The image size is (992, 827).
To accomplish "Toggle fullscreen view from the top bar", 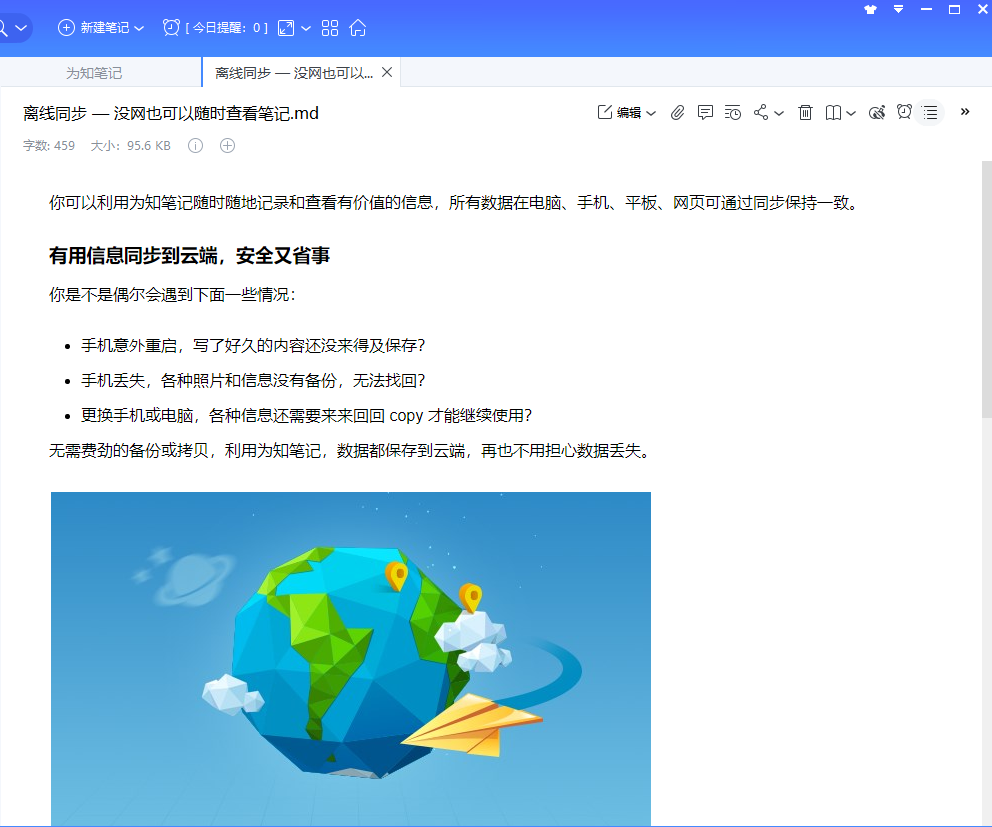I will click(287, 28).
